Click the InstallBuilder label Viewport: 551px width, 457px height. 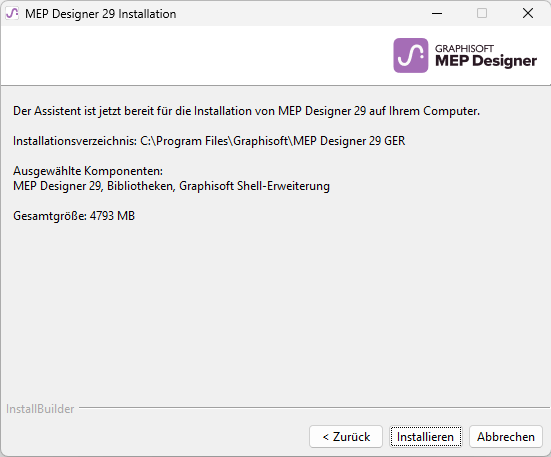(x=40, y=409)
